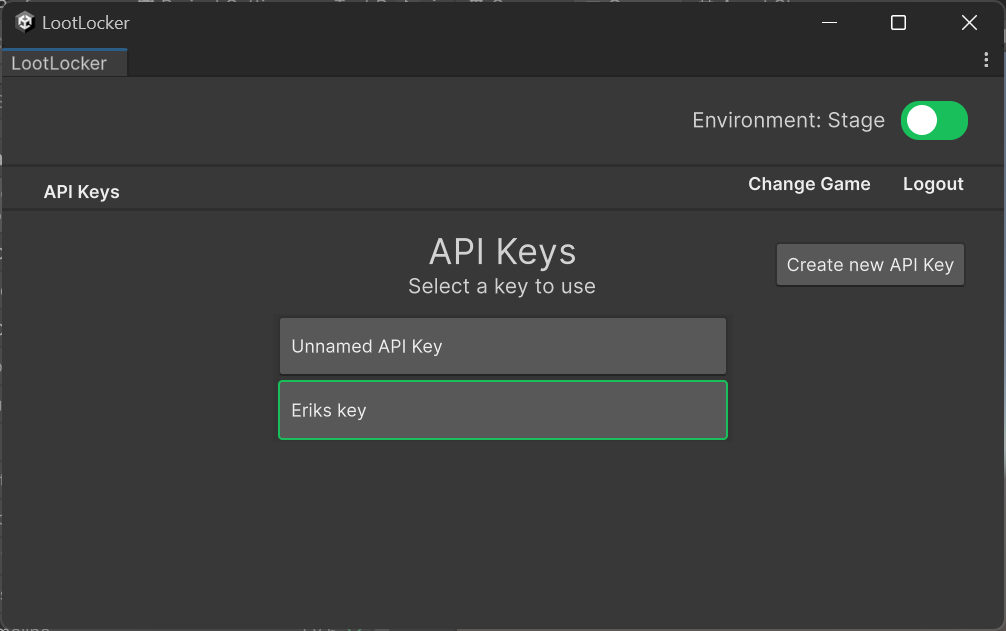Maximize the LootLocker window
The image size is (1006, 631).
point(898,23)
